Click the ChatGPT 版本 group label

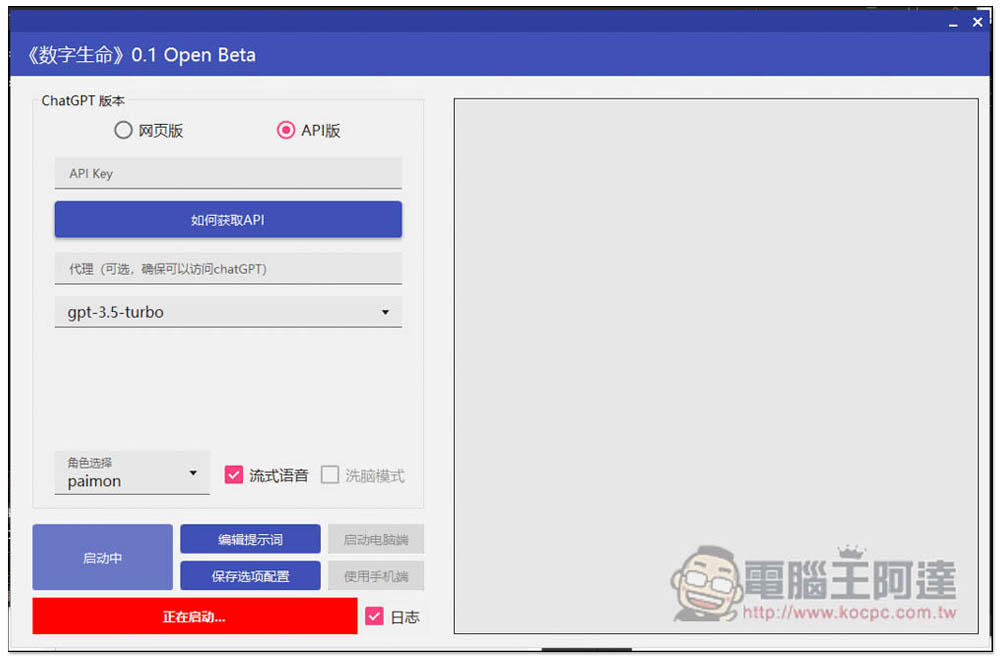point(83,101)
